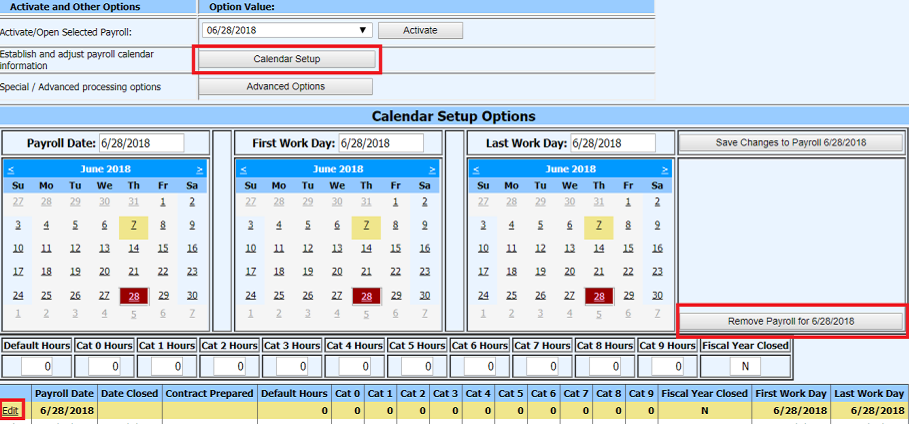This screenshot has width=910, height=424.
Task: Go to previous month in First Work Day calendar
Action: click(x=243, y=169)
